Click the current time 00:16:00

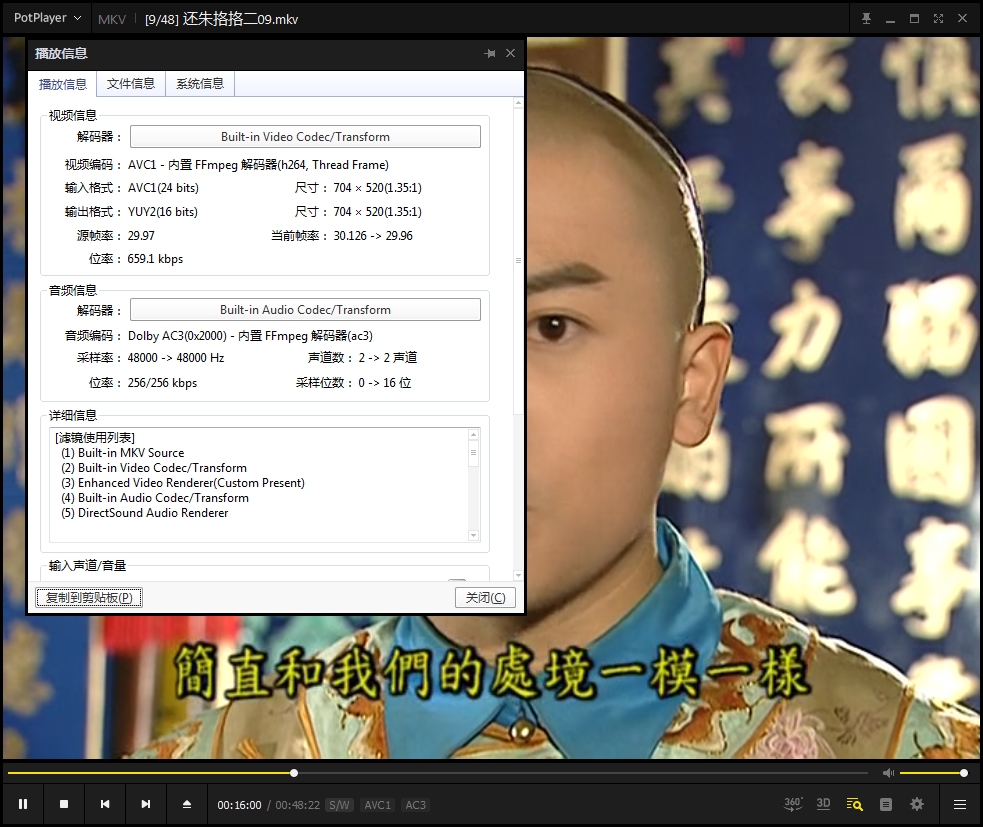239,805
